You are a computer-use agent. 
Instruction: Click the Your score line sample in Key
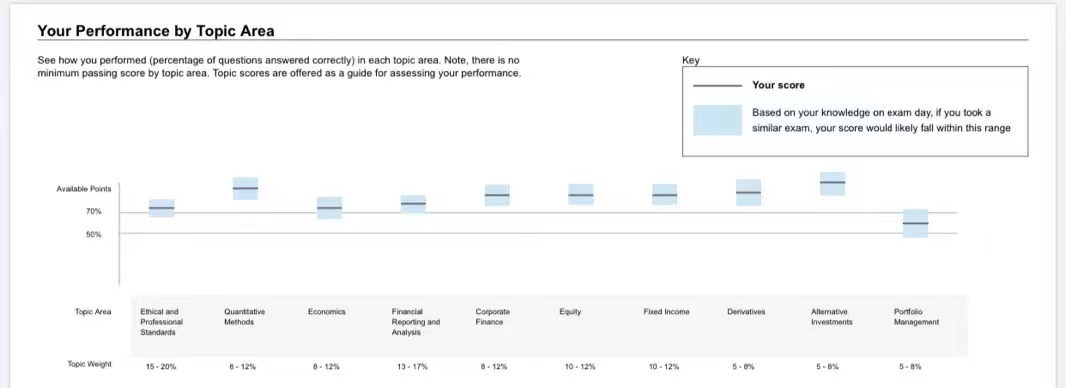[717, 86]
